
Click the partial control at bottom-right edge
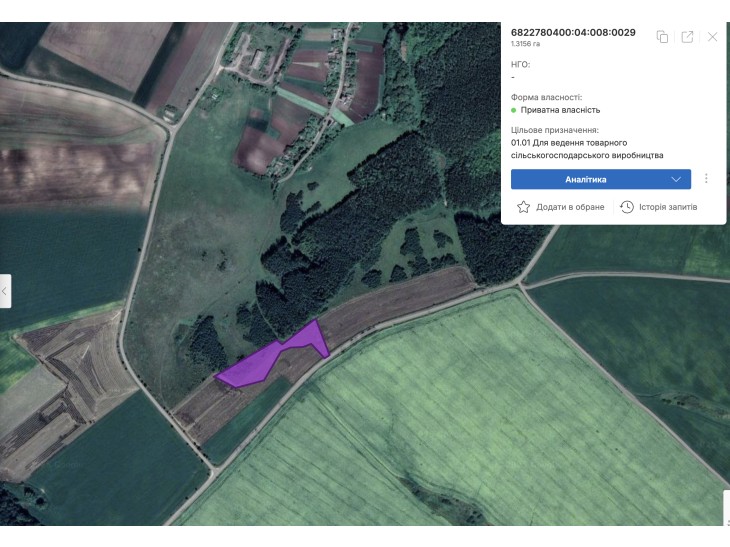pyautogui.click(x=726, y=508)
